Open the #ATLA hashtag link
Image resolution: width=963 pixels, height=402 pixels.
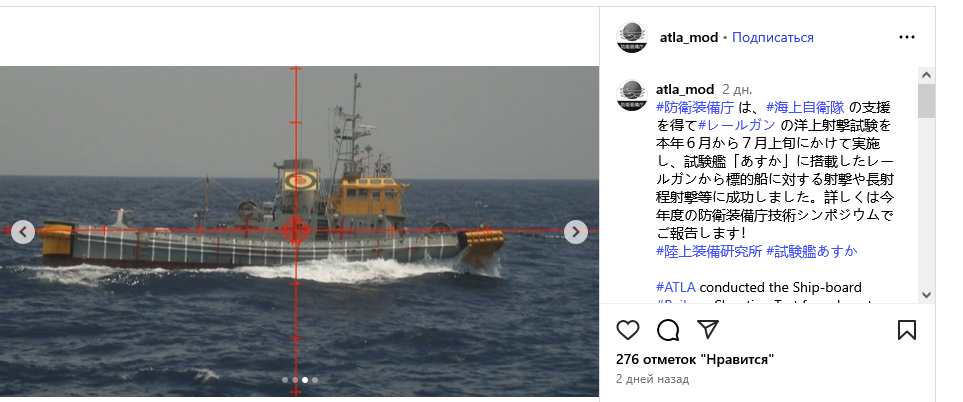point(676,287)
